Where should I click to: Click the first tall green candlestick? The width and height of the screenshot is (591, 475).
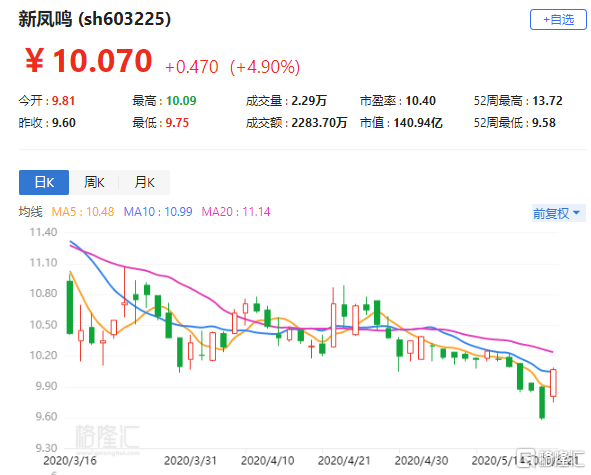(70, 307)
